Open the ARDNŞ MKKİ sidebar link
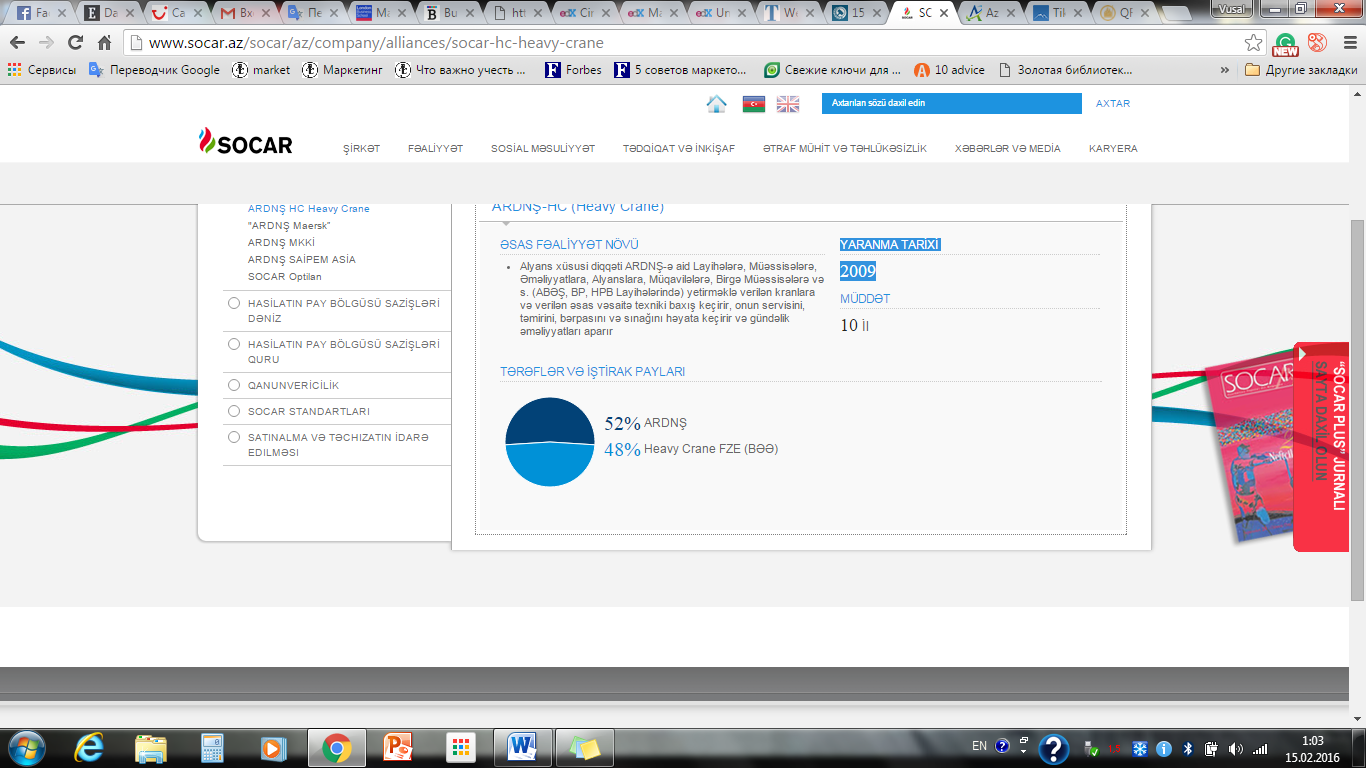The height and width of the screenshot is (768, 1366). (x=281, y=243)
